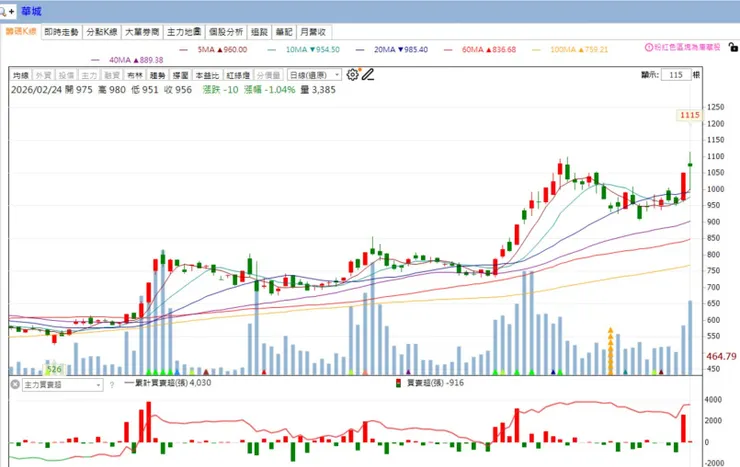Click the 20MA 985.40 legend entry
This screenshot has height=467, width=740.
392,50
